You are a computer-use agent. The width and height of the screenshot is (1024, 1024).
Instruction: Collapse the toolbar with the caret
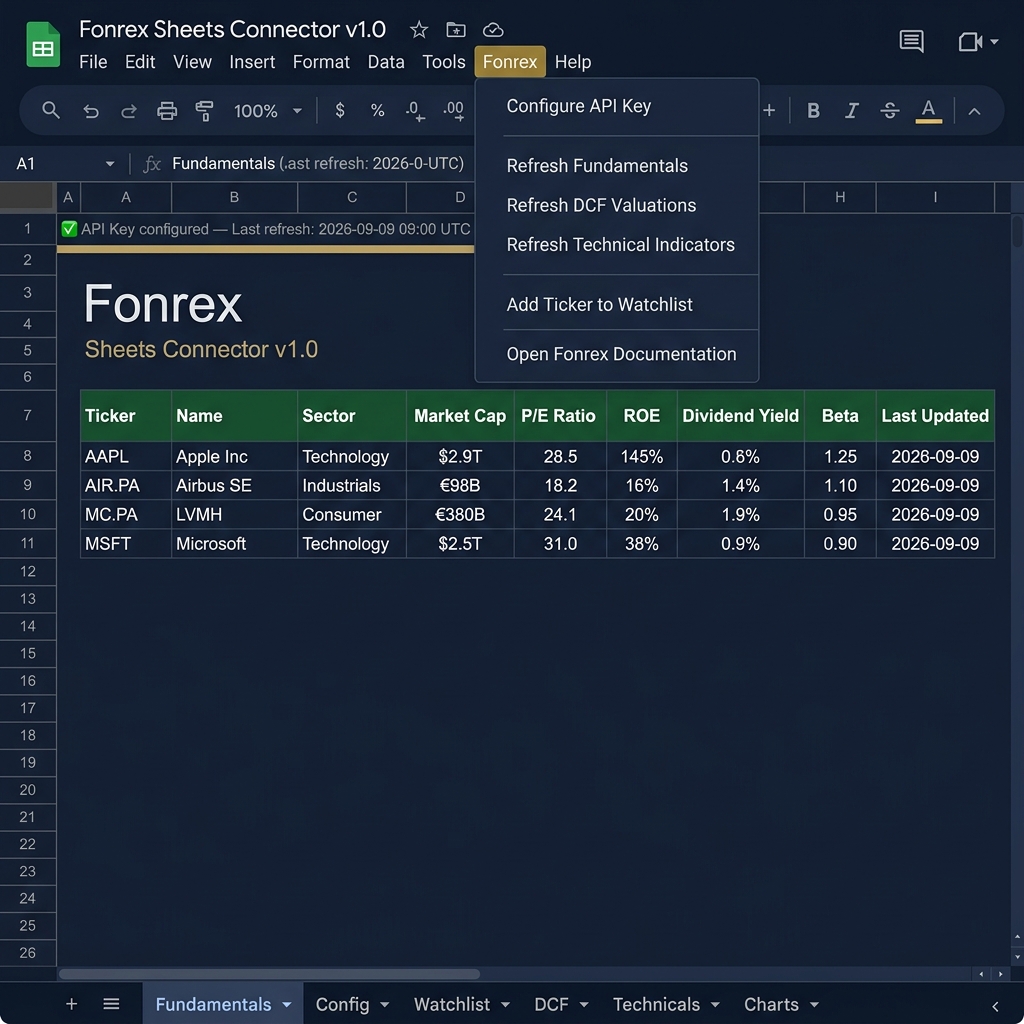coord(974,112)
